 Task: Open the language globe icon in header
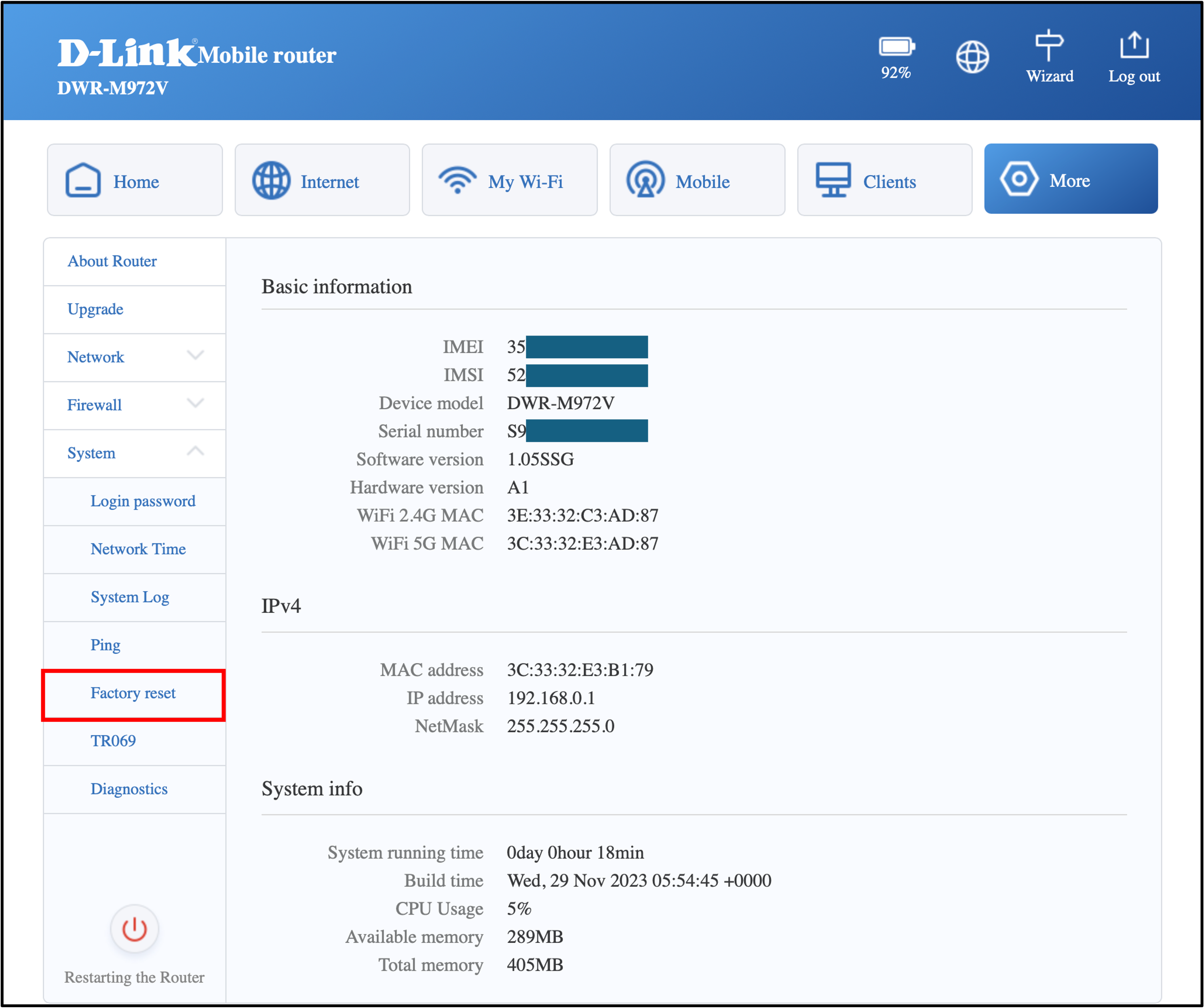click(972, 57)
